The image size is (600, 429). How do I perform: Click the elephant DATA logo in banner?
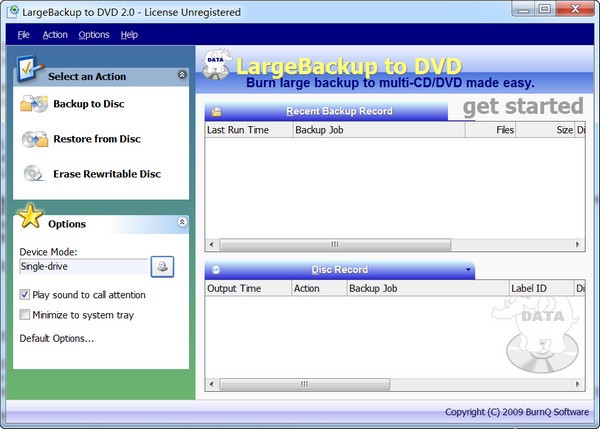[x=217, y=64]
